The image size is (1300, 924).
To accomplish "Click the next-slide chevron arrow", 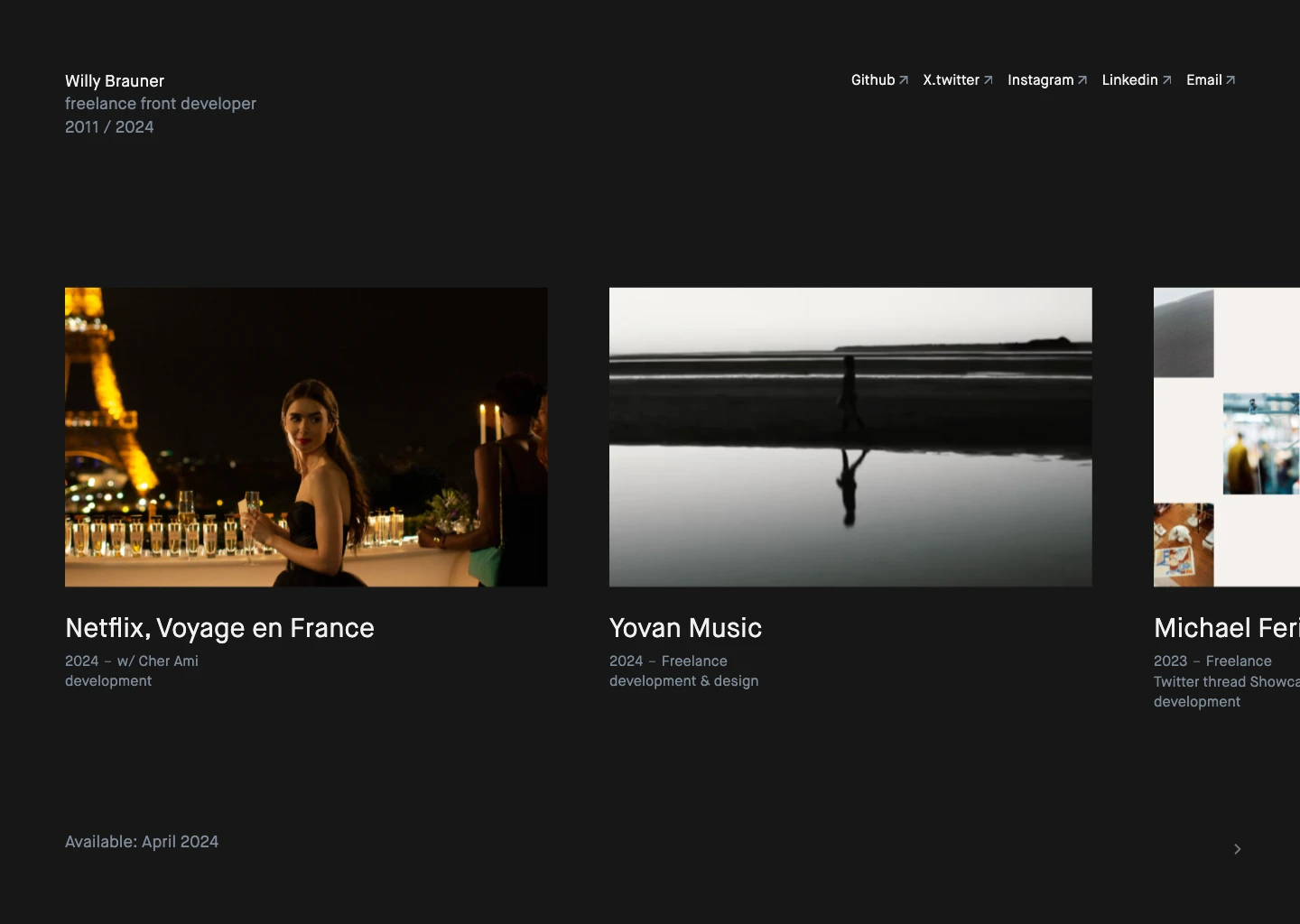I will pos(1238,849).
